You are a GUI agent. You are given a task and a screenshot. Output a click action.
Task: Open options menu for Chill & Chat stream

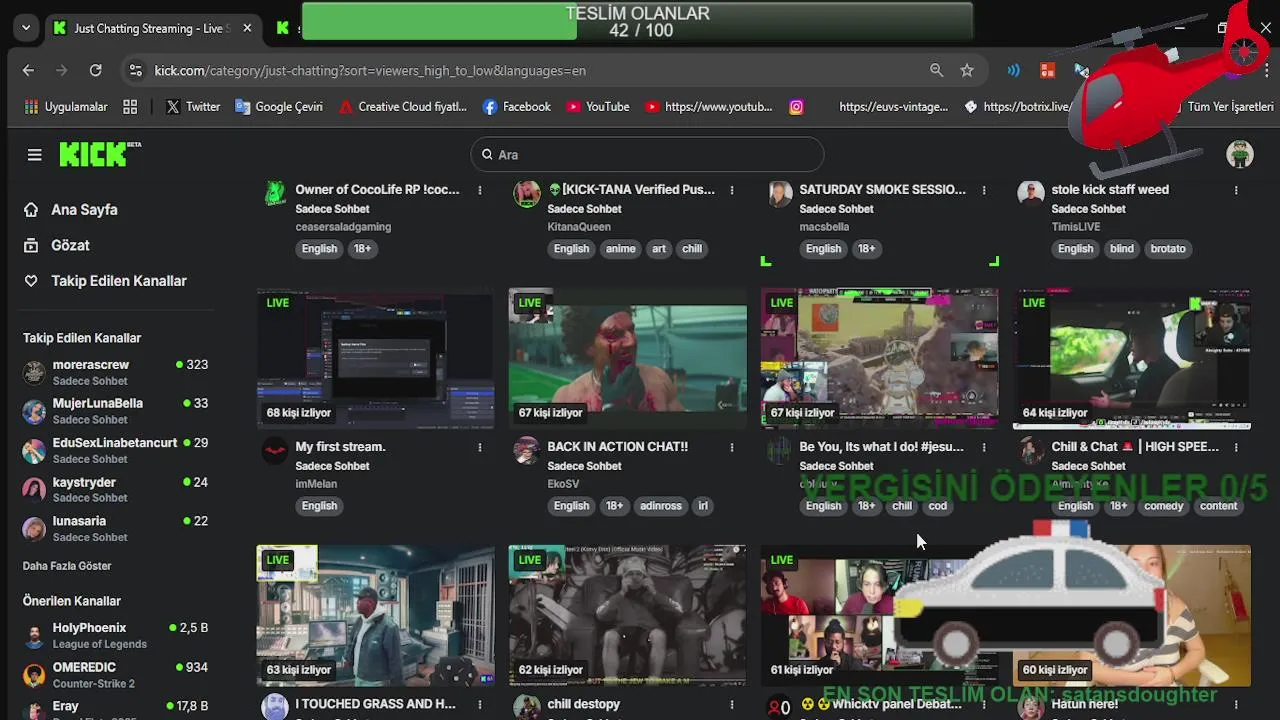(x=1236, y=447)
